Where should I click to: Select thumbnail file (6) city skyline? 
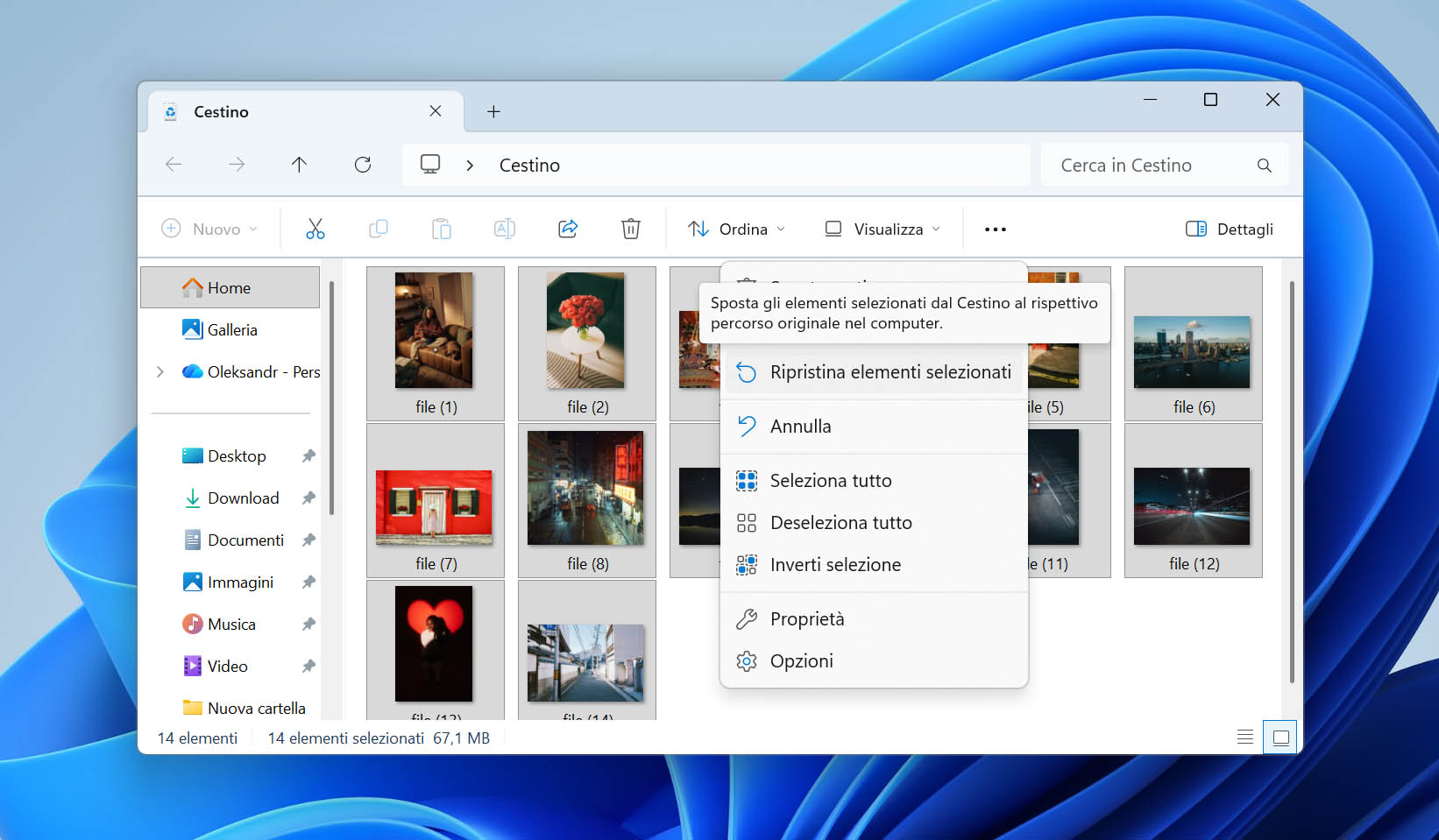tap(1194, 343)
